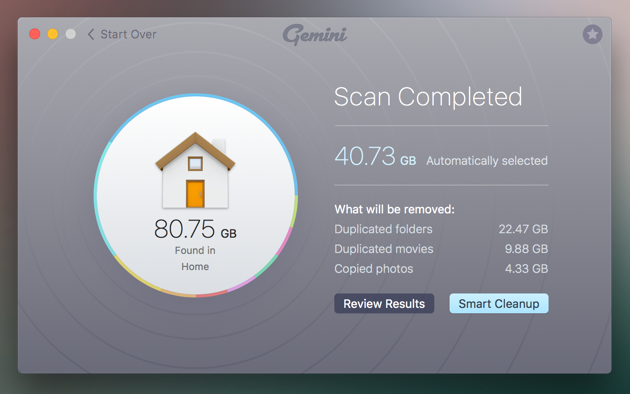Minimize the window with the yellow button

tap(53, 34)
